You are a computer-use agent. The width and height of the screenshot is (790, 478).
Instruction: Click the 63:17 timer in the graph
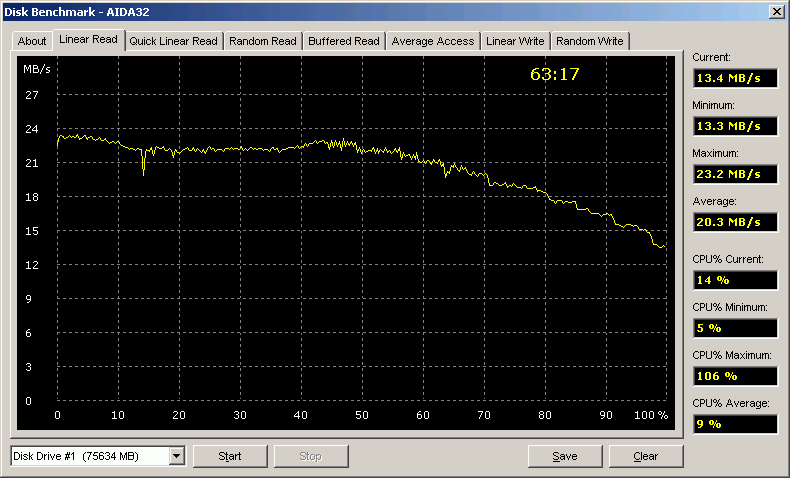click(x=555, y=74)
